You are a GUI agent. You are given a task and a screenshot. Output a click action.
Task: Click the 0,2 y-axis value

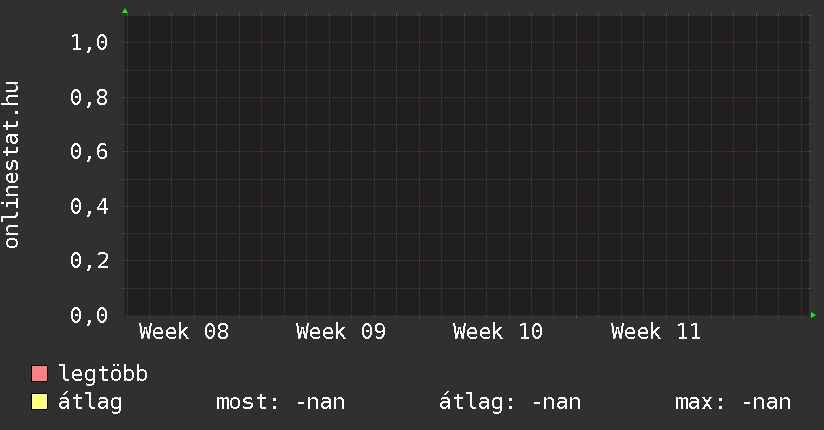tap(89, 261)
